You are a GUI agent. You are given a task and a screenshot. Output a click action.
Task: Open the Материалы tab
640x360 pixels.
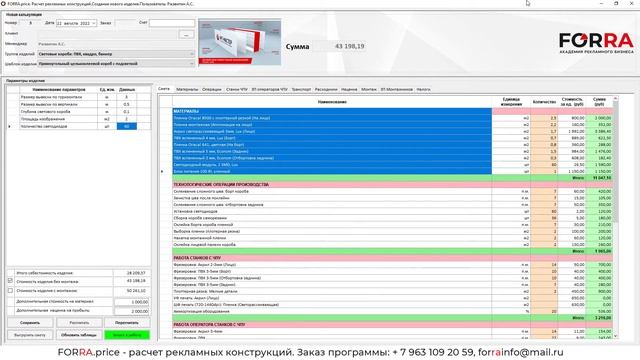click(x=187, y=89)
